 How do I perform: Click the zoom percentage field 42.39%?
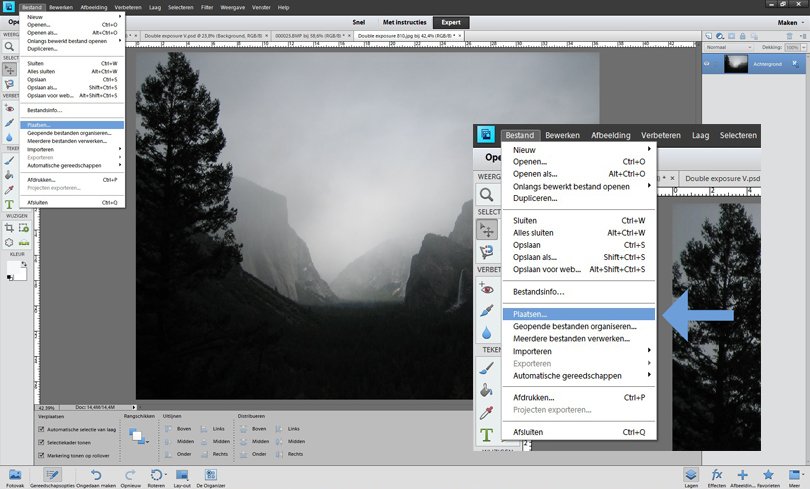(46, 407)
